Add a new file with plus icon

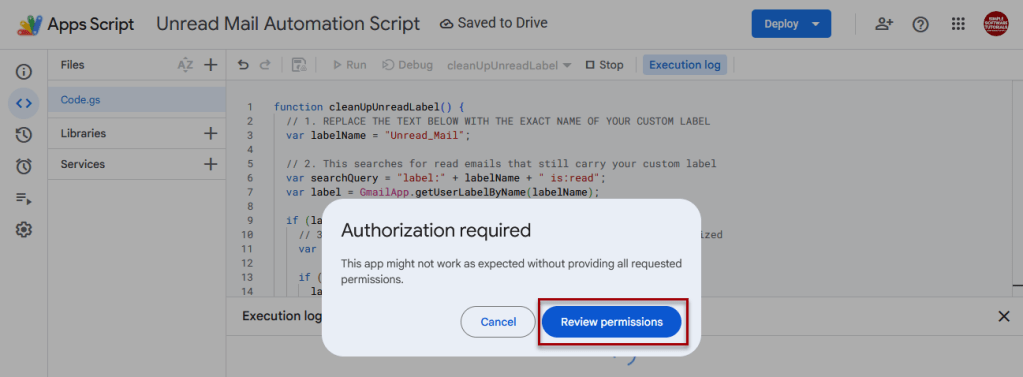point(210,65)
